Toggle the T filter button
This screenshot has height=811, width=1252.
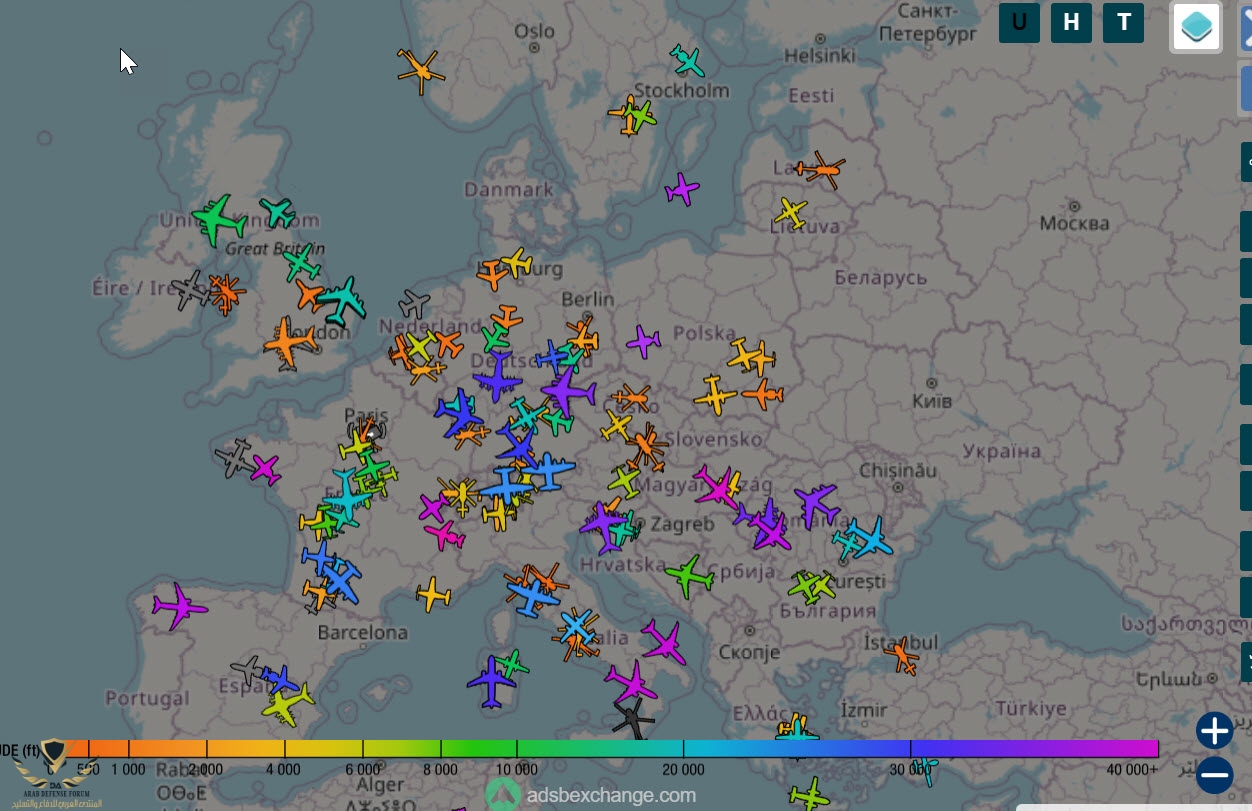(1123, 23)
